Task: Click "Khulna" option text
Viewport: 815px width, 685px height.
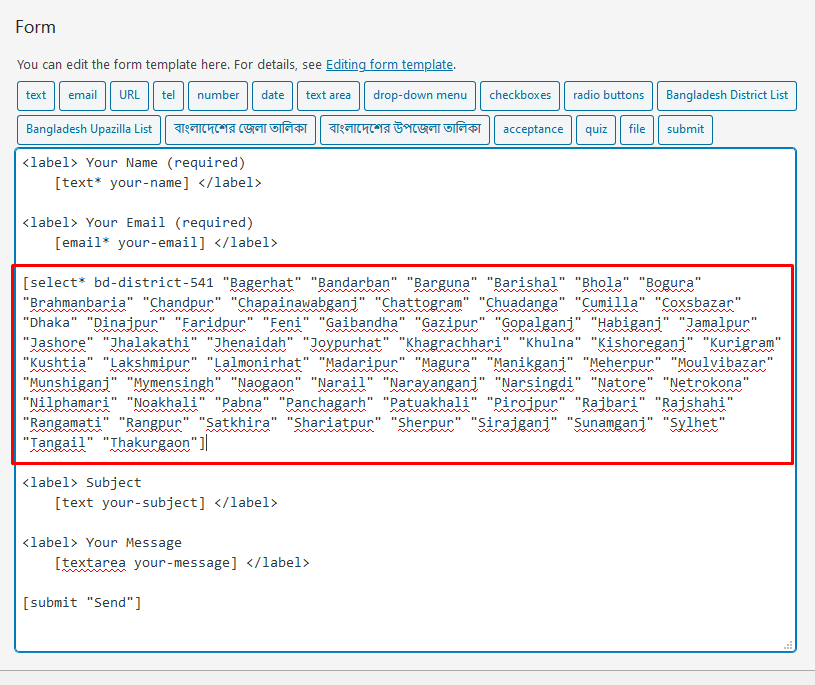Action: [x=550, y=343]
